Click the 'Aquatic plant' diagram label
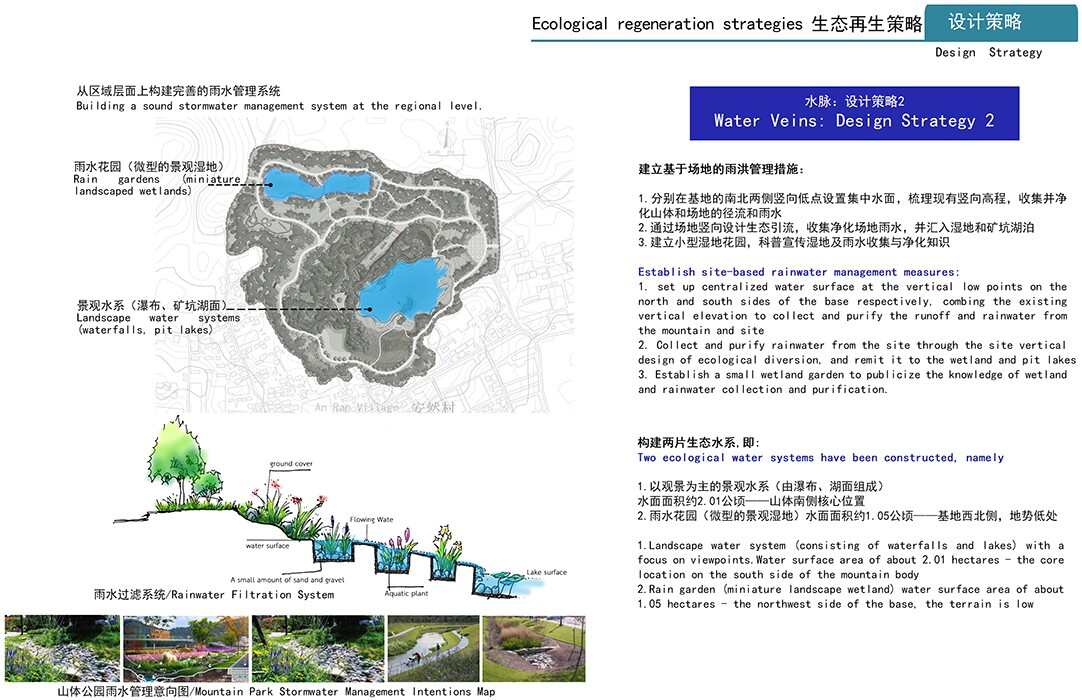The width and height of the screenshot is (1082, 700). click(409, 593)
